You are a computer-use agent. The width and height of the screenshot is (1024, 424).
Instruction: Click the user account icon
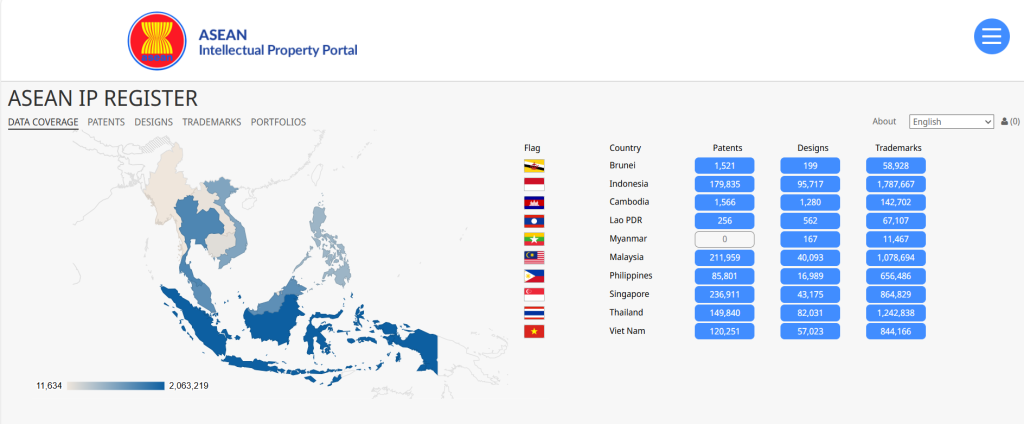[x=1004, y=122]
